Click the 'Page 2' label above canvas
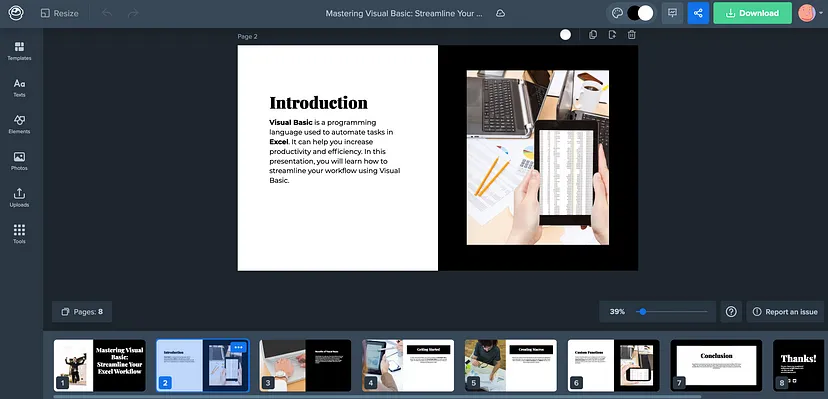Image resolution: width=828 pixels, height=399 pixels. [248, 36]
